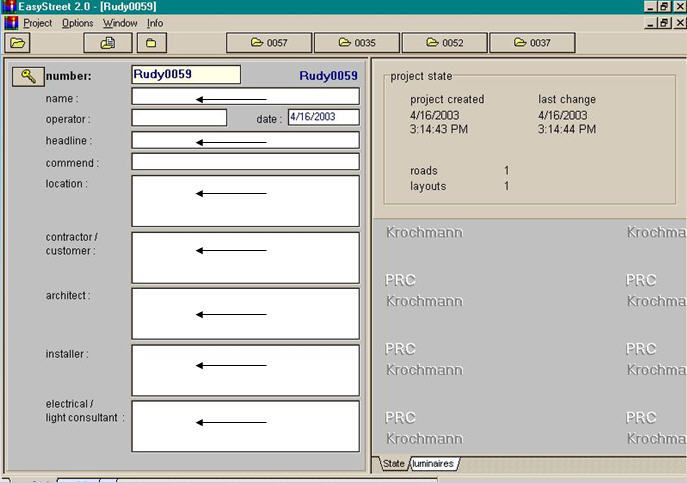Open project with the folder icon button
The height and width of the screenshot is (483, 687).
[x=18, y=43]
